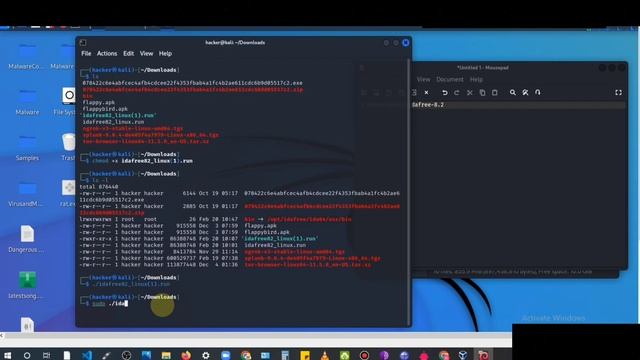640x360 pixels.
Task: Click the Mousepad text line 'dafree-8.2'
Action: 428,105
